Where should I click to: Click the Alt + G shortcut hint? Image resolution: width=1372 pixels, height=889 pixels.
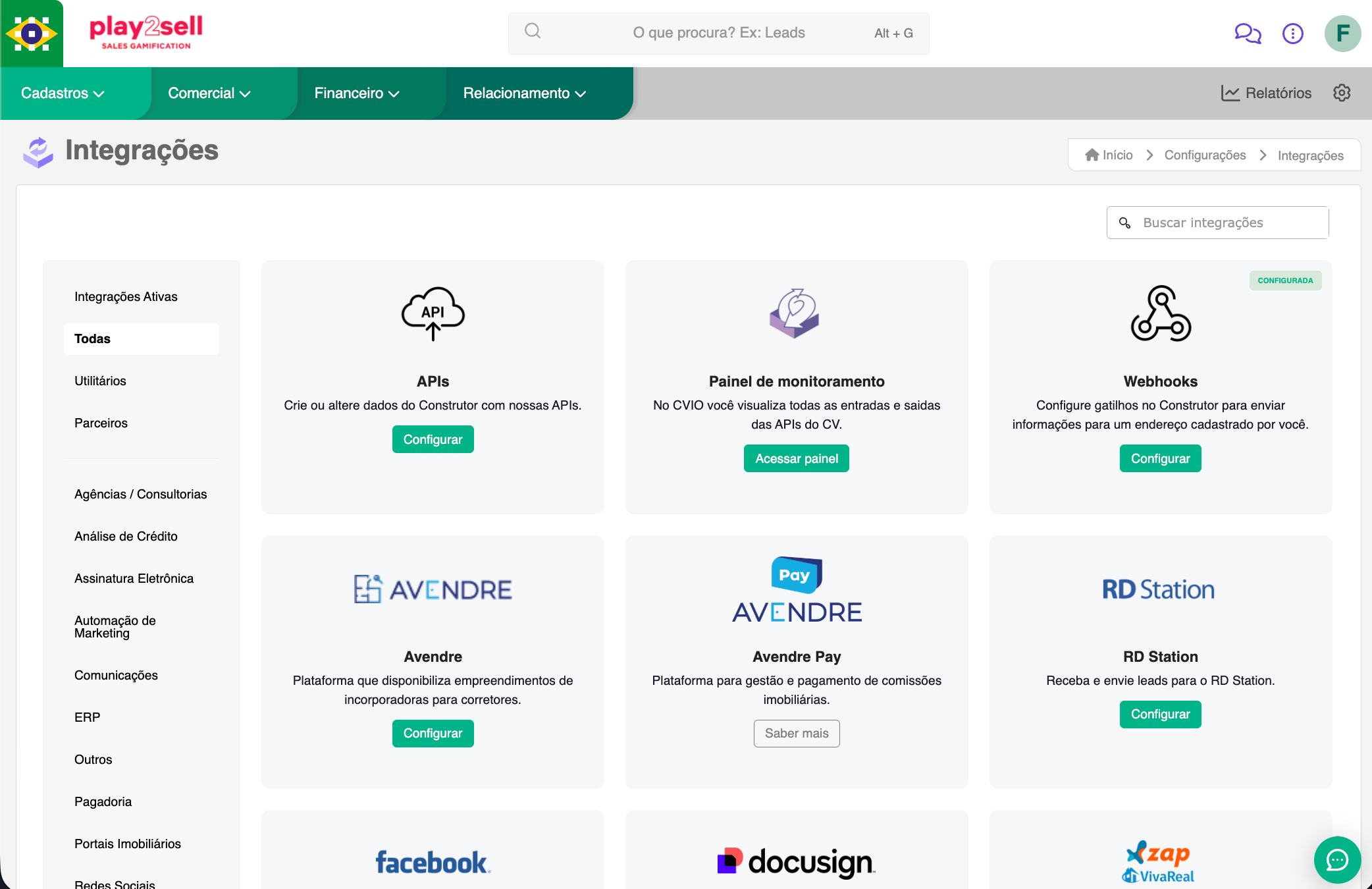click(893, 33)
